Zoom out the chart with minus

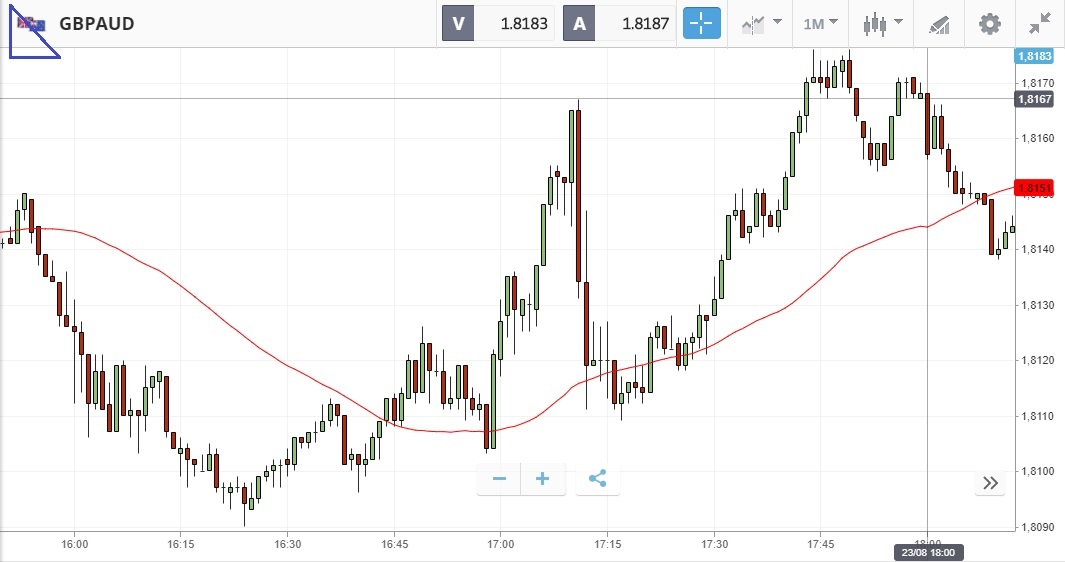tap(500, 479)
